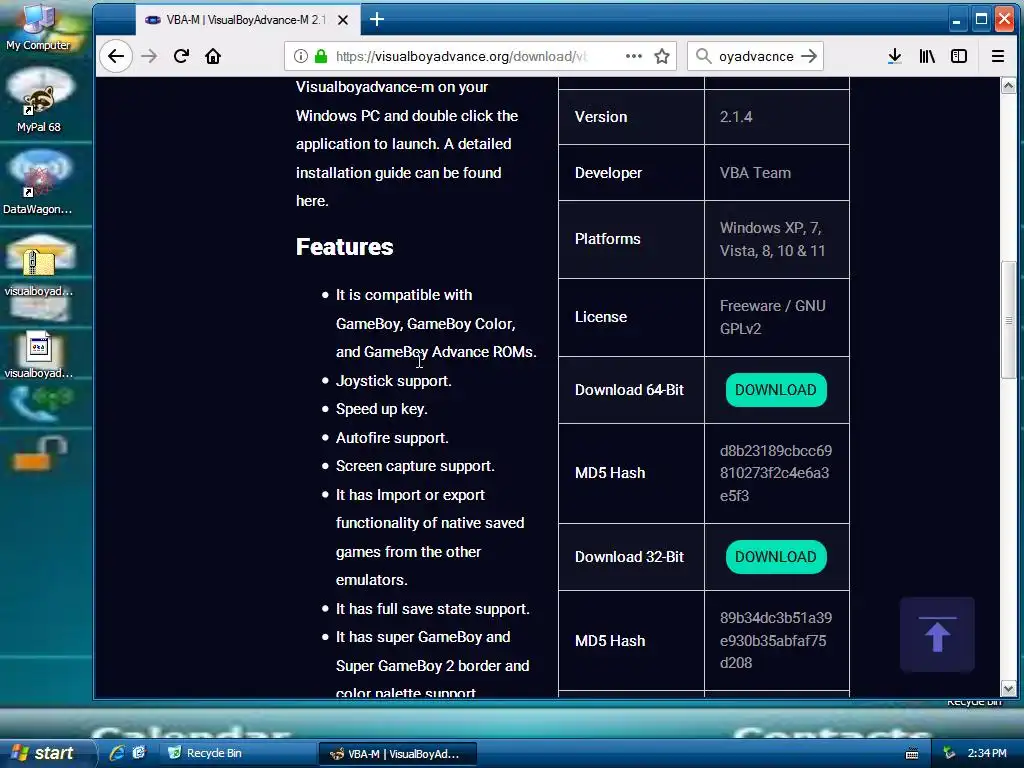Click the 64-bit MD5 hash value d8b23189
The width and height of the screenshot is (1024, 768).
(776, 473)
